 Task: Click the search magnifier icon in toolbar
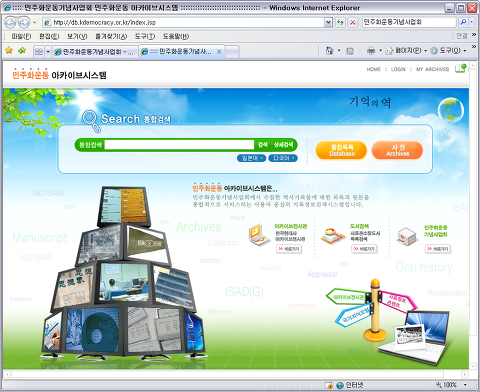click(463, 22)
